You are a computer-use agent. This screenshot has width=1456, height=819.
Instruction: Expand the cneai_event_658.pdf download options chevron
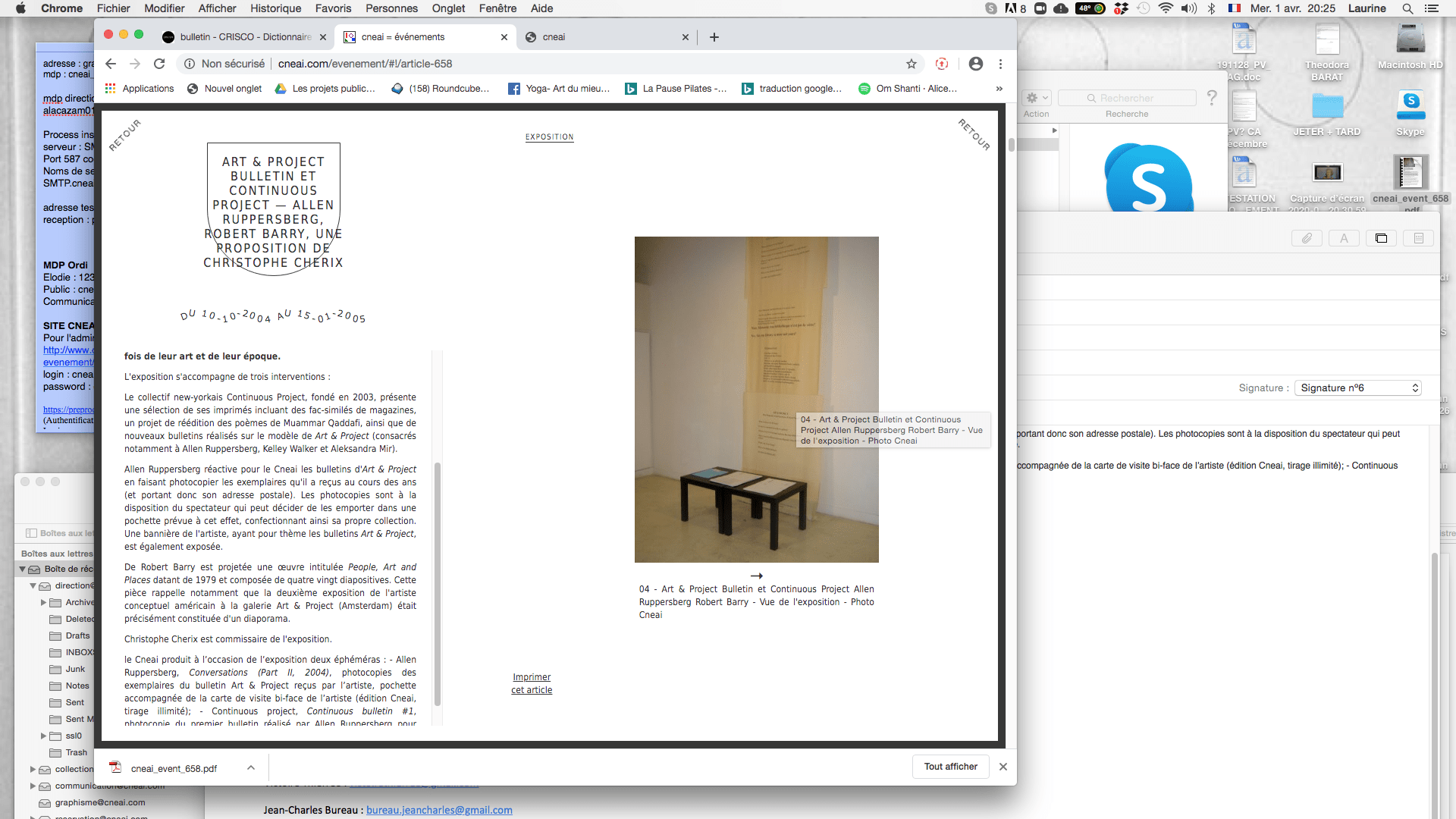point(251,767)
